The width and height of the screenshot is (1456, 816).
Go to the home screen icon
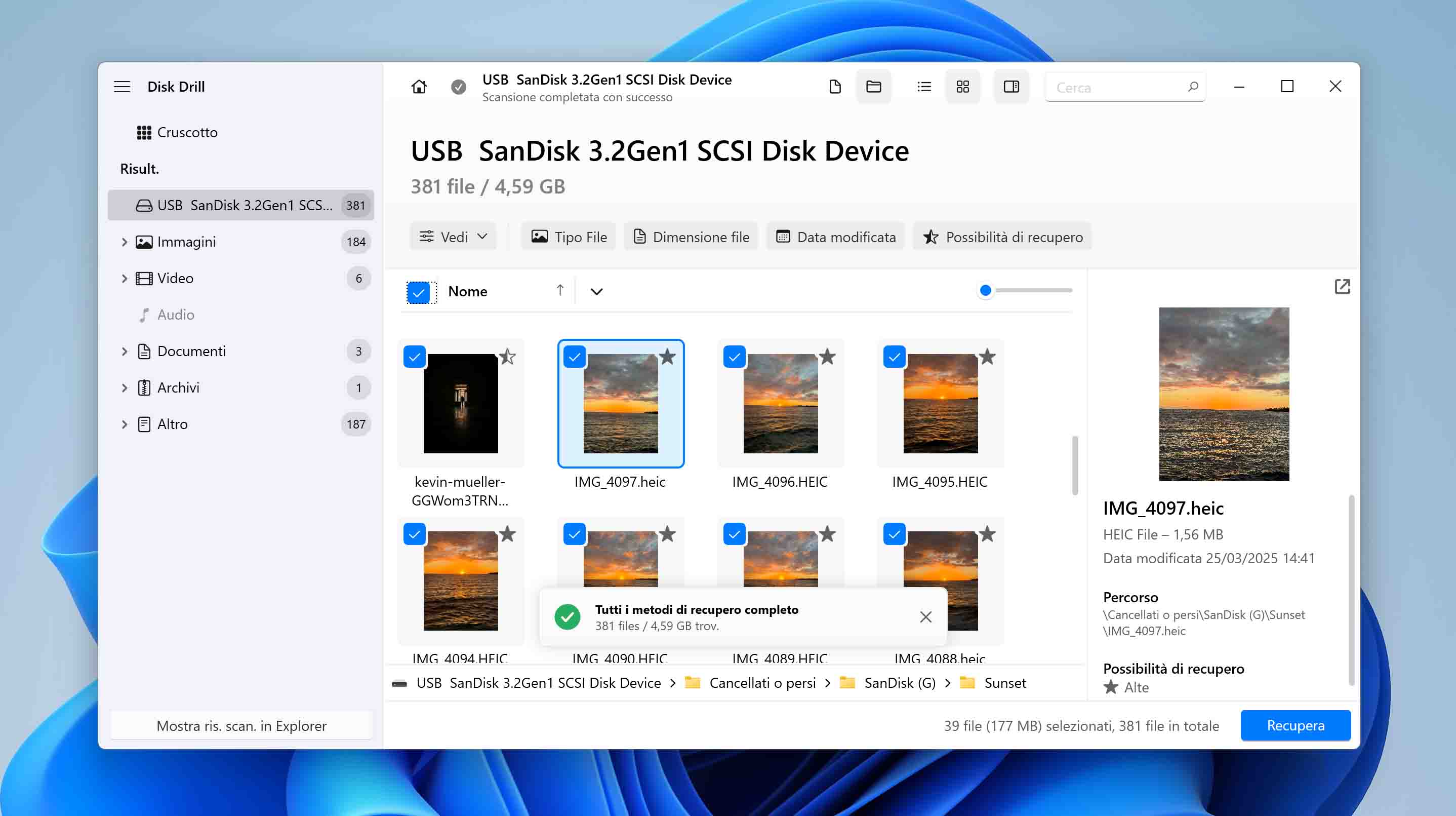click(419, 87)
